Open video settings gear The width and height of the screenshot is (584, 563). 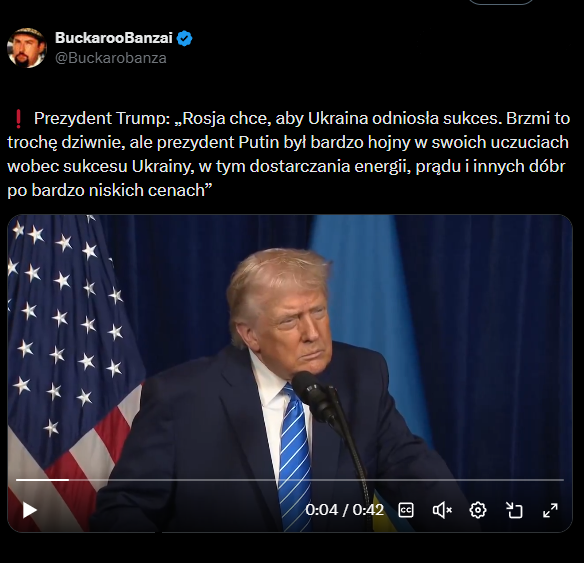478,510
